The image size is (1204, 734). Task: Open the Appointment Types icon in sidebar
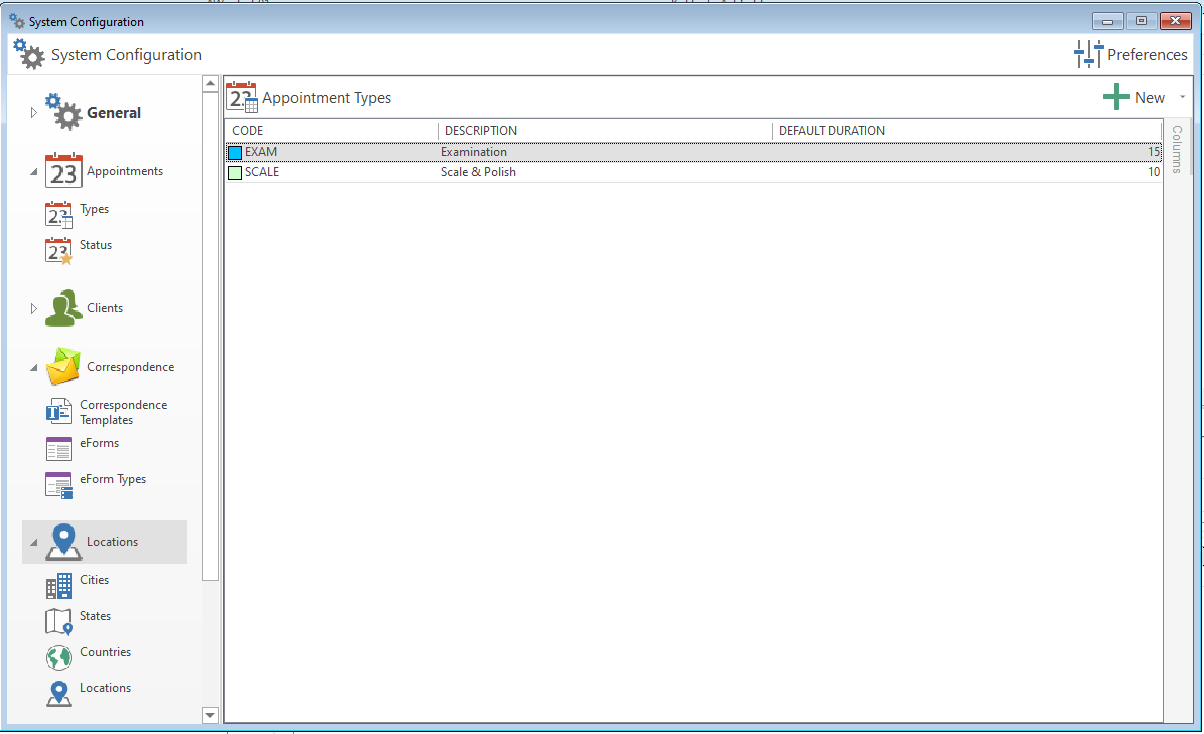click(x=59, y=214)
